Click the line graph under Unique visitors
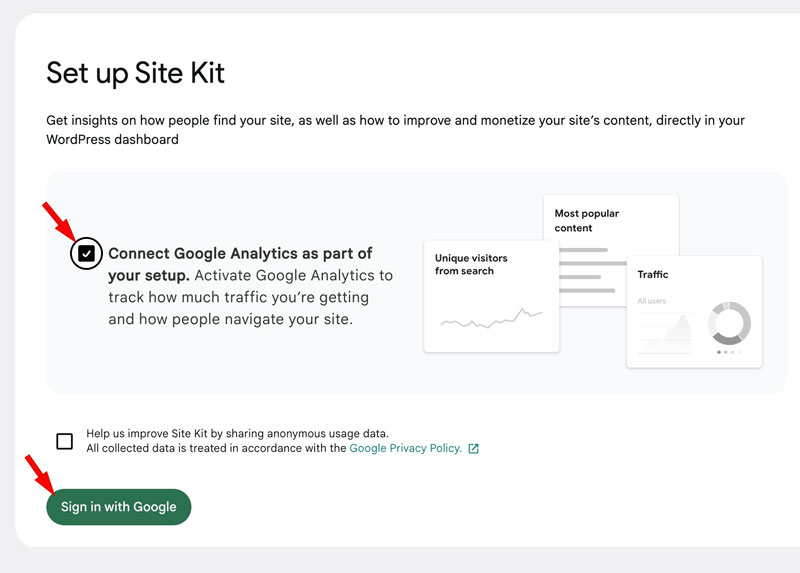This screenshot has height=573, width=800. click(x=491, y=319)
